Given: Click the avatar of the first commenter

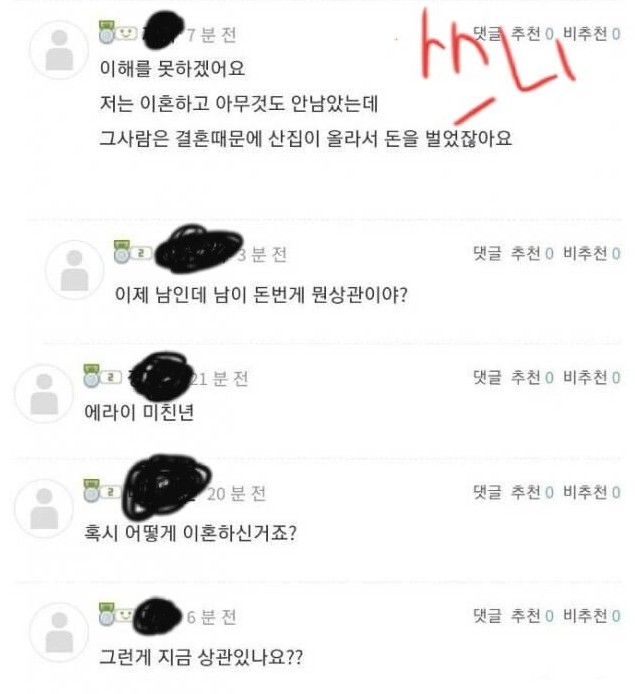Looking at the screenshot, I should tap(59, 50).
